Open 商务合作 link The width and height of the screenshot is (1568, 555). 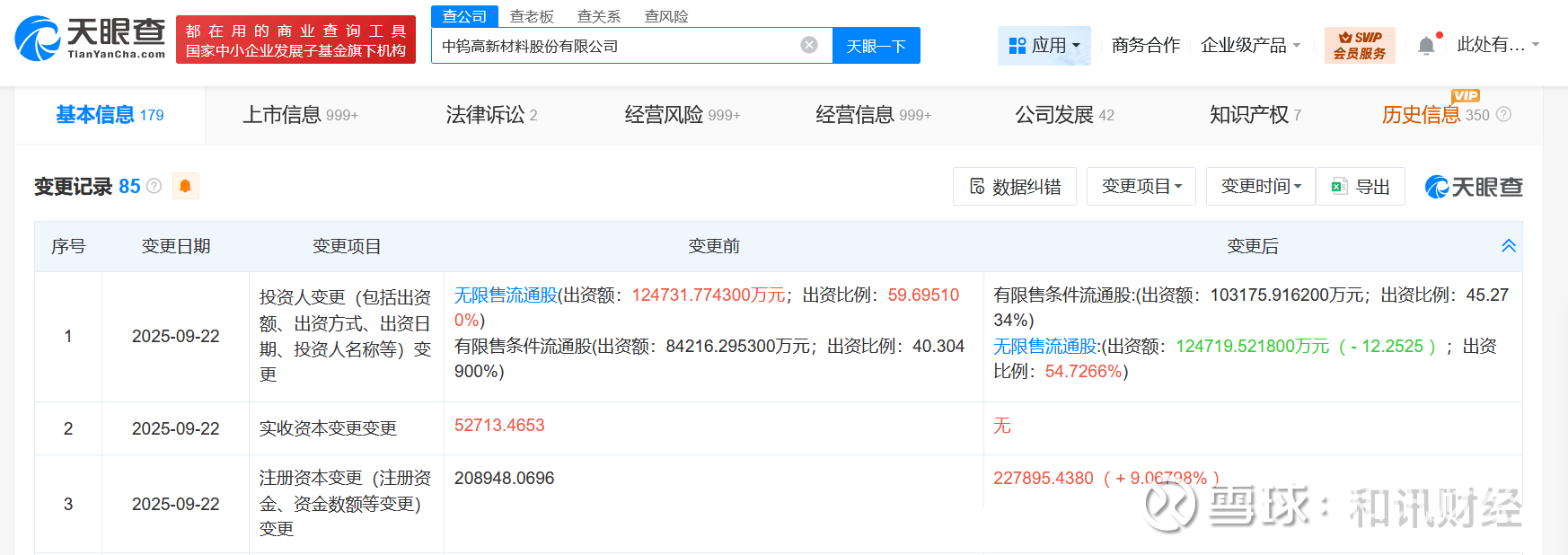(x=1145, y=45)
